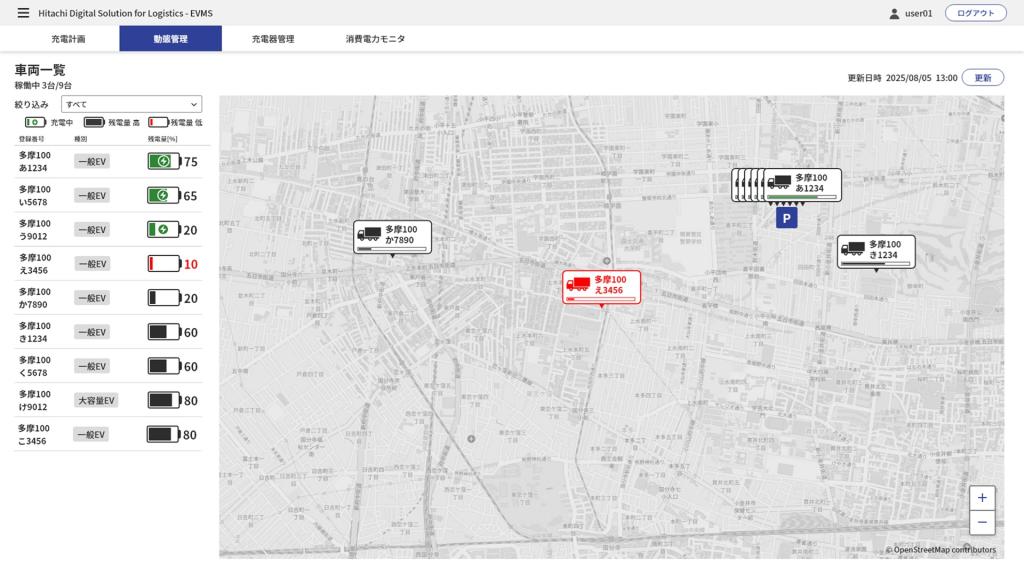Switch to the 充電計画 tab
1024x576 pixels.
tap(68, 39)
